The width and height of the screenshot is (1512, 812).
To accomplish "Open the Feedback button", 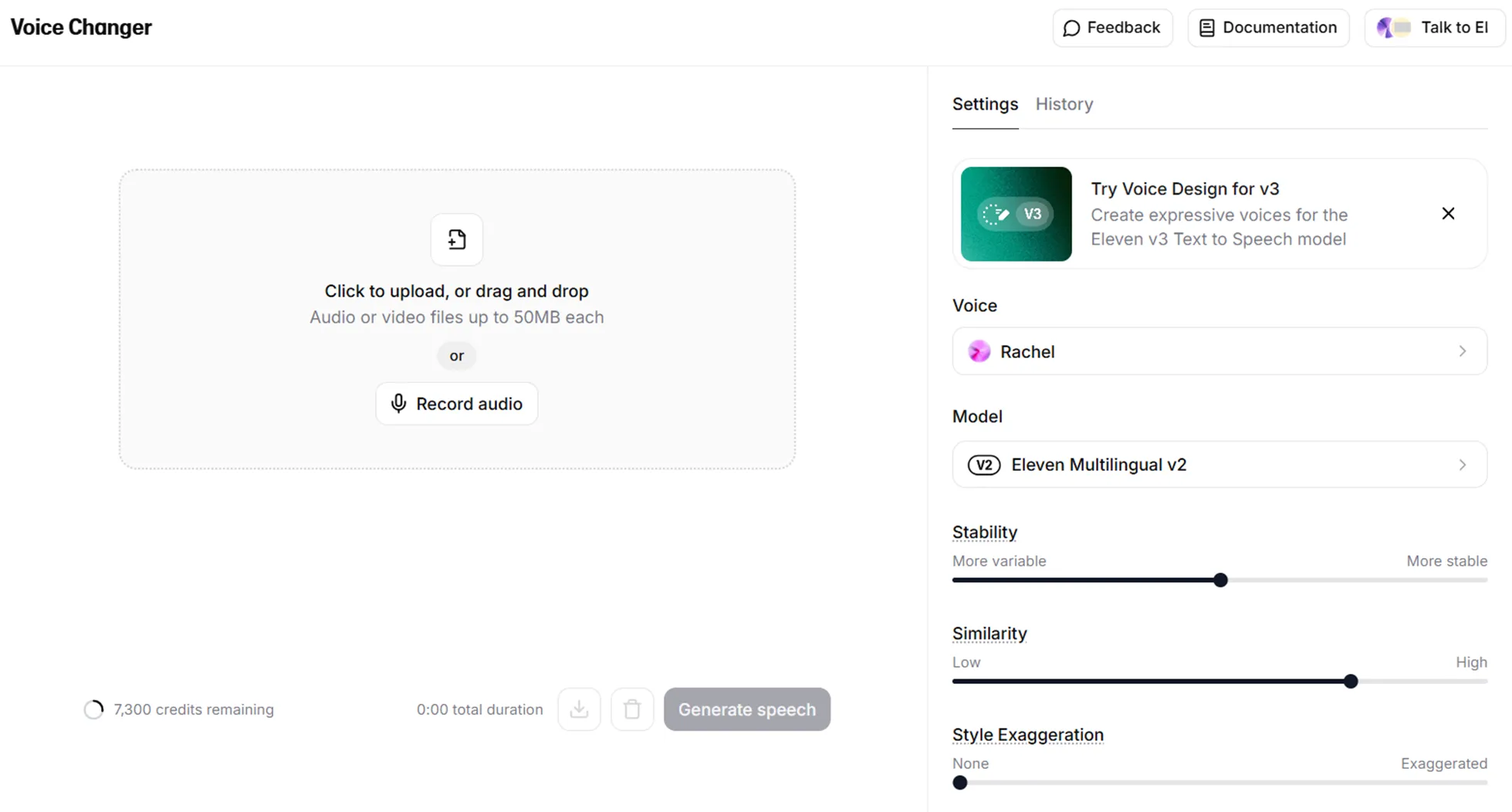I will [x=1112, y=28].
